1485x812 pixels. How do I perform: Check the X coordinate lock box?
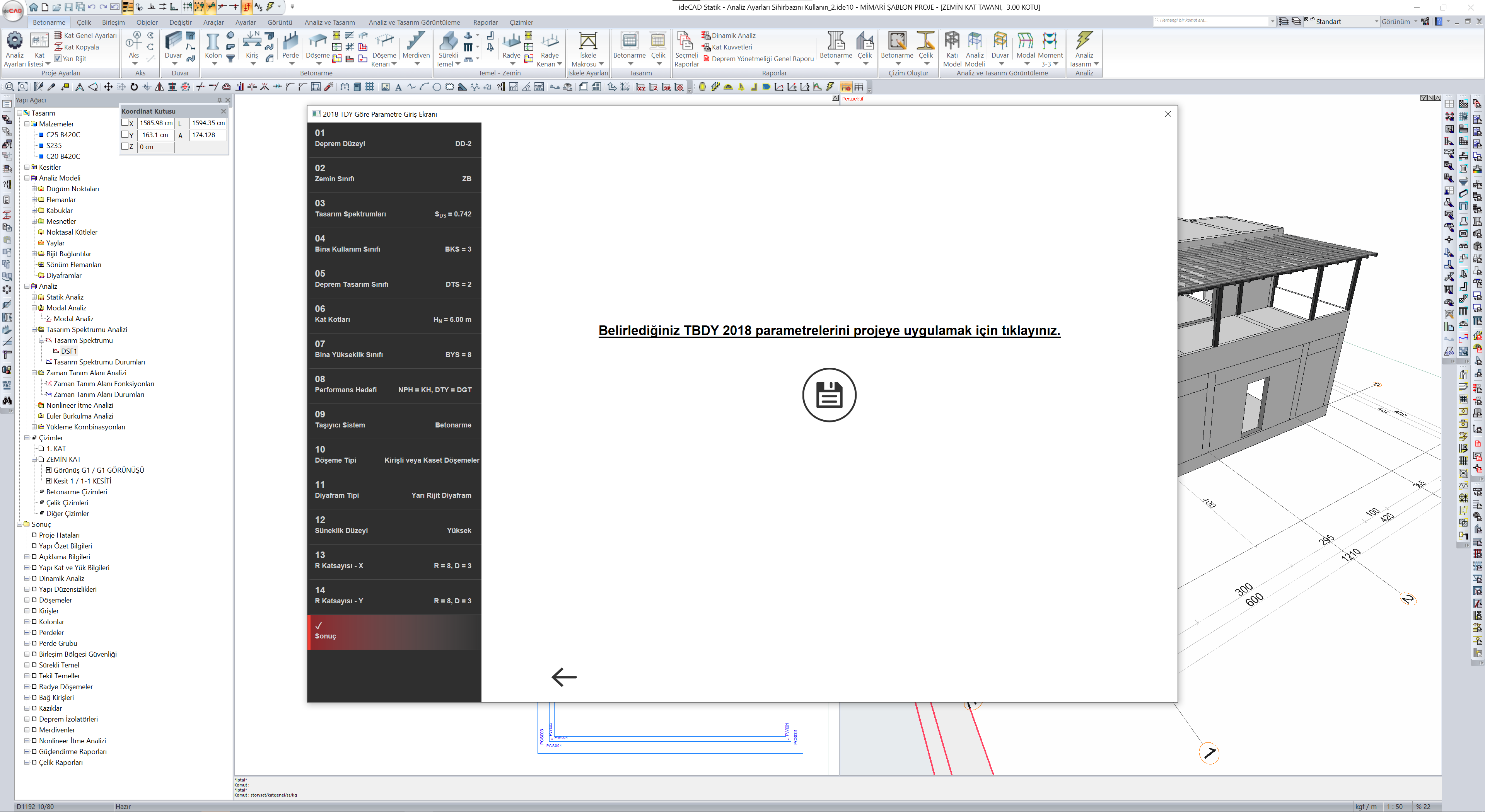click(x=125, y=123)
